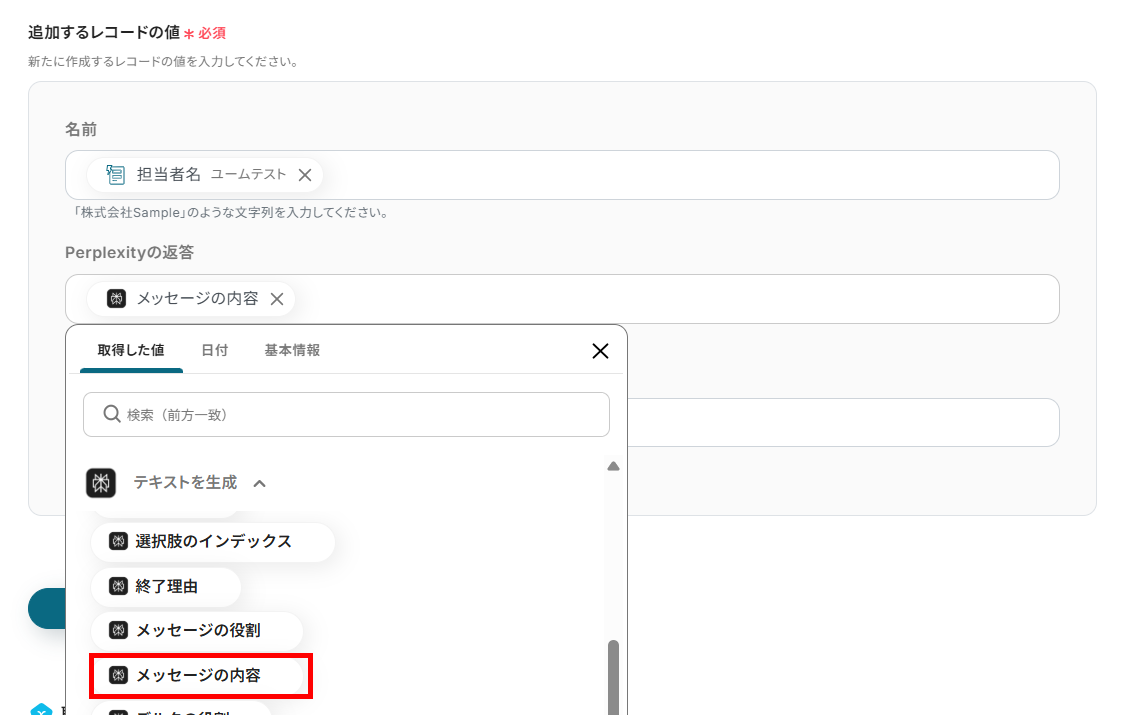
Task: Switch to the 日付 tab
Action: click(x=215, y=351)
